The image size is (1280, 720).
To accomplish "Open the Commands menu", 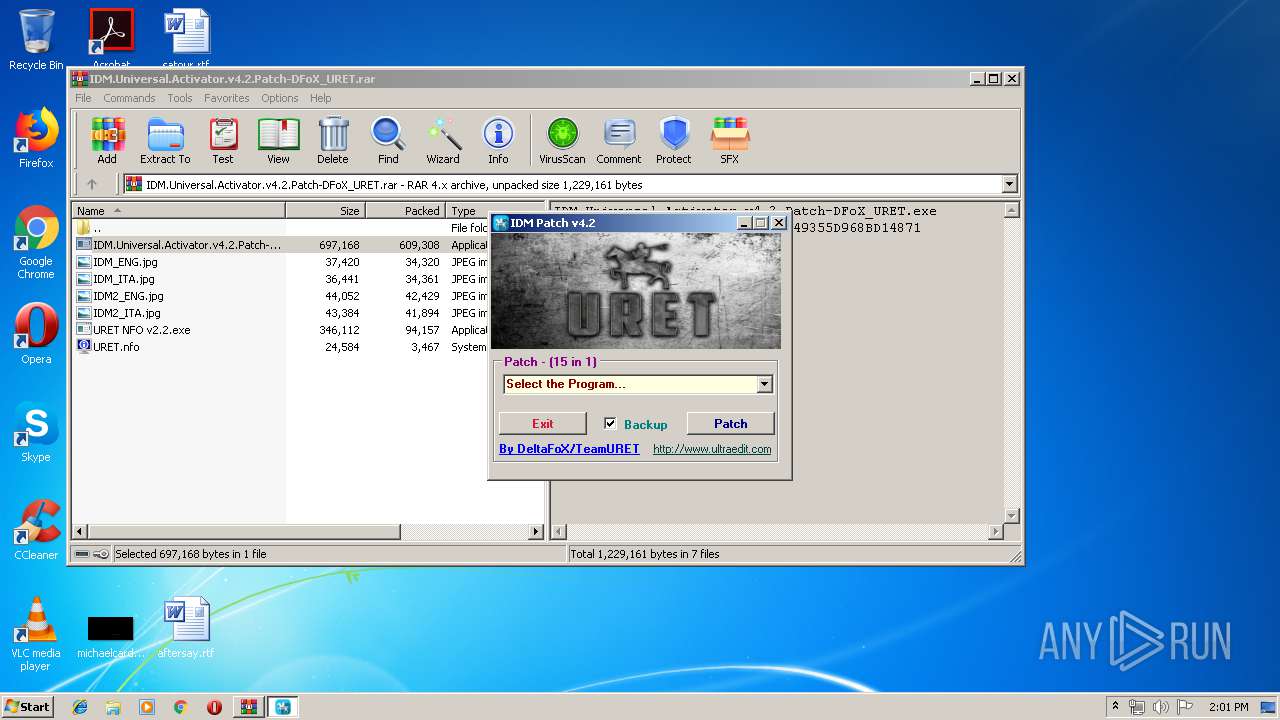I will click(x=129, y=98).
